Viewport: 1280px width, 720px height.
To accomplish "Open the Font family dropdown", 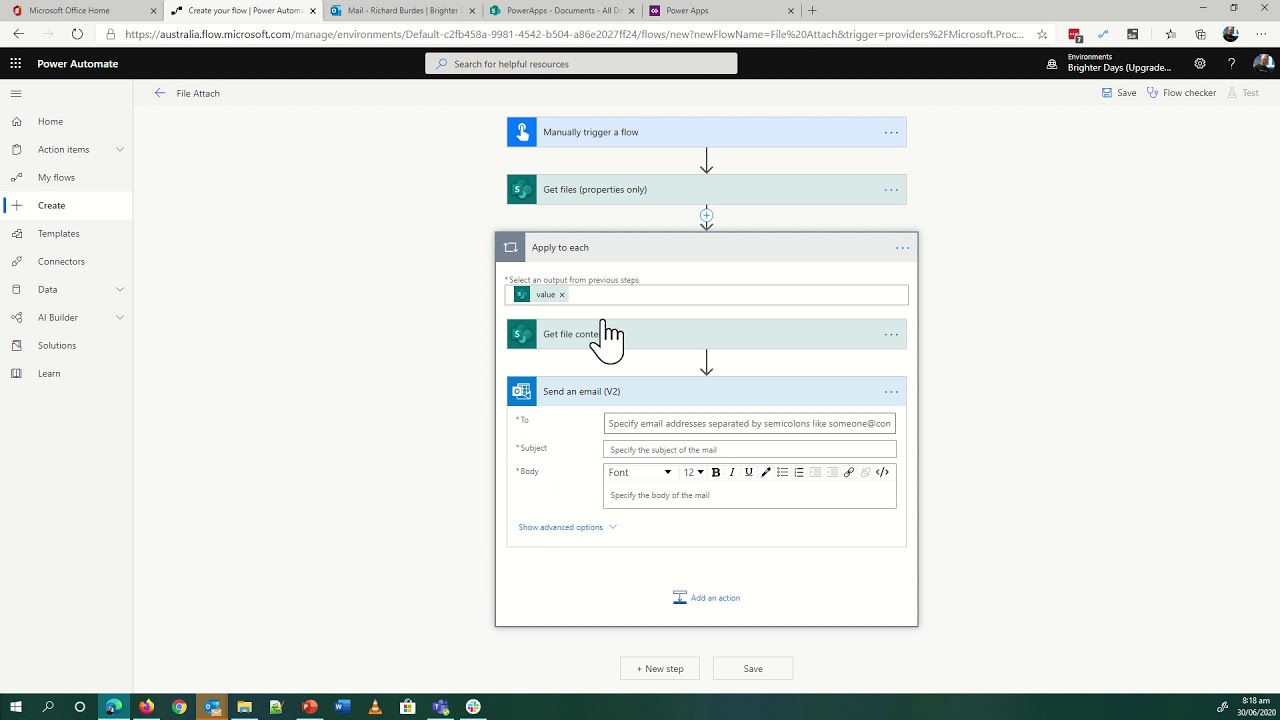I will pyautogui.click(x=640, y=472).
